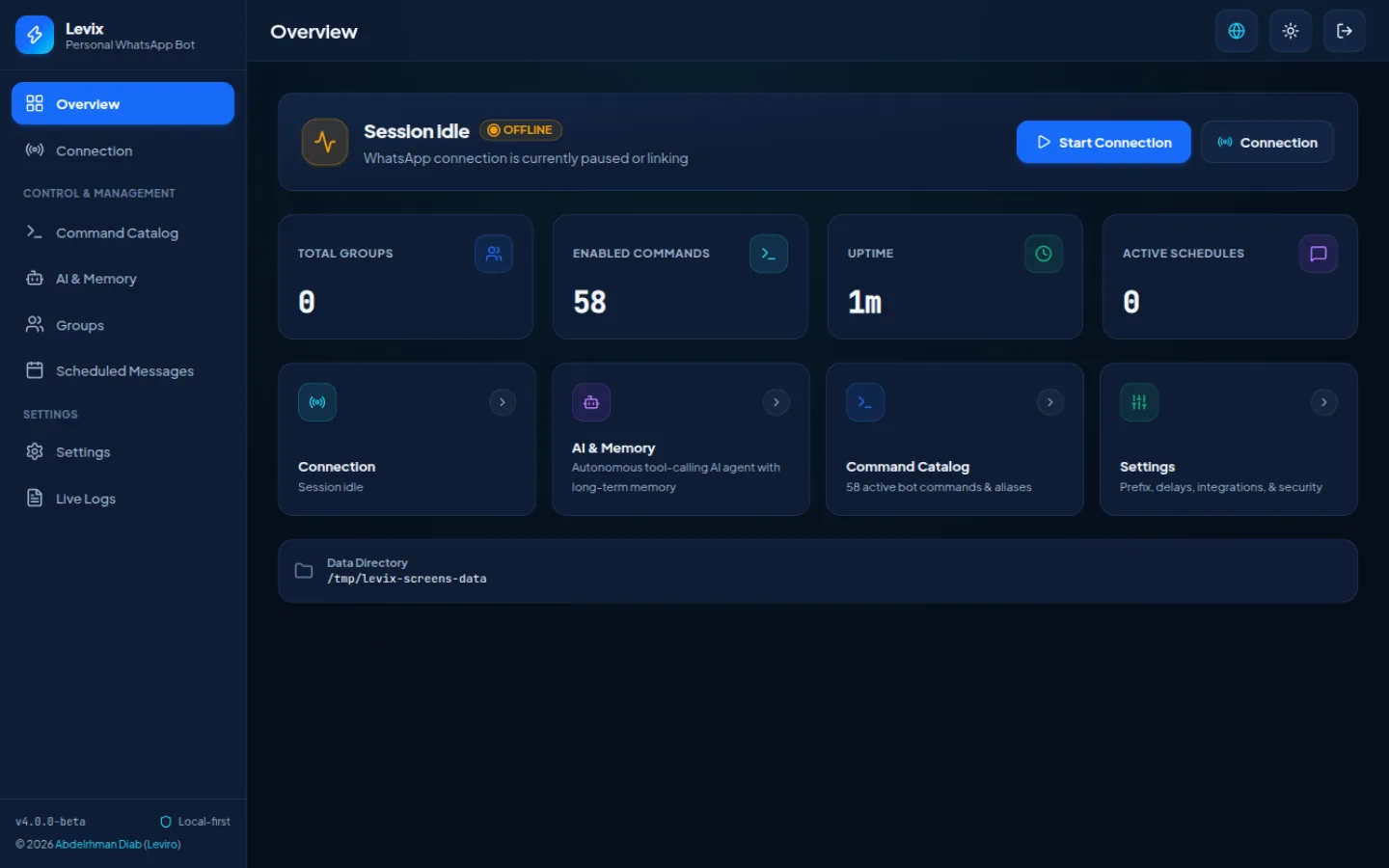Follow the Abdelrhman Diab (Leviro) link
The height and width of the screenshot is (868, 1389).
tap(118, 845)
